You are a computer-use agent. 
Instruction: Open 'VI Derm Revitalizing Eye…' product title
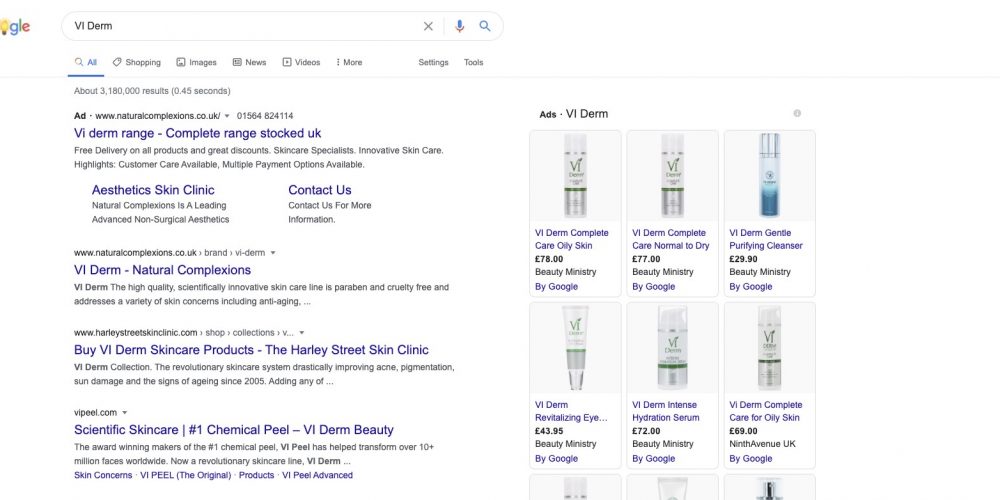click(571, 411)
